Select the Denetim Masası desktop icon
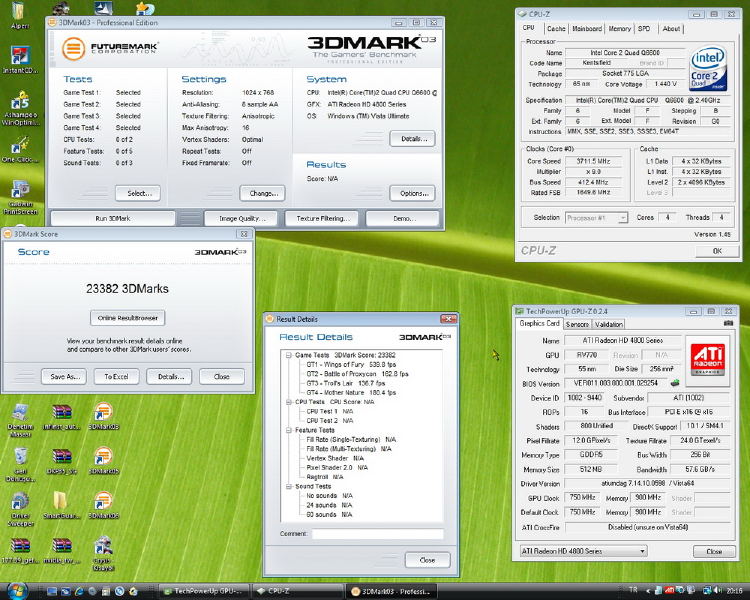The height and width of the screenshot is (600, 750). click(x=21, y=420)
